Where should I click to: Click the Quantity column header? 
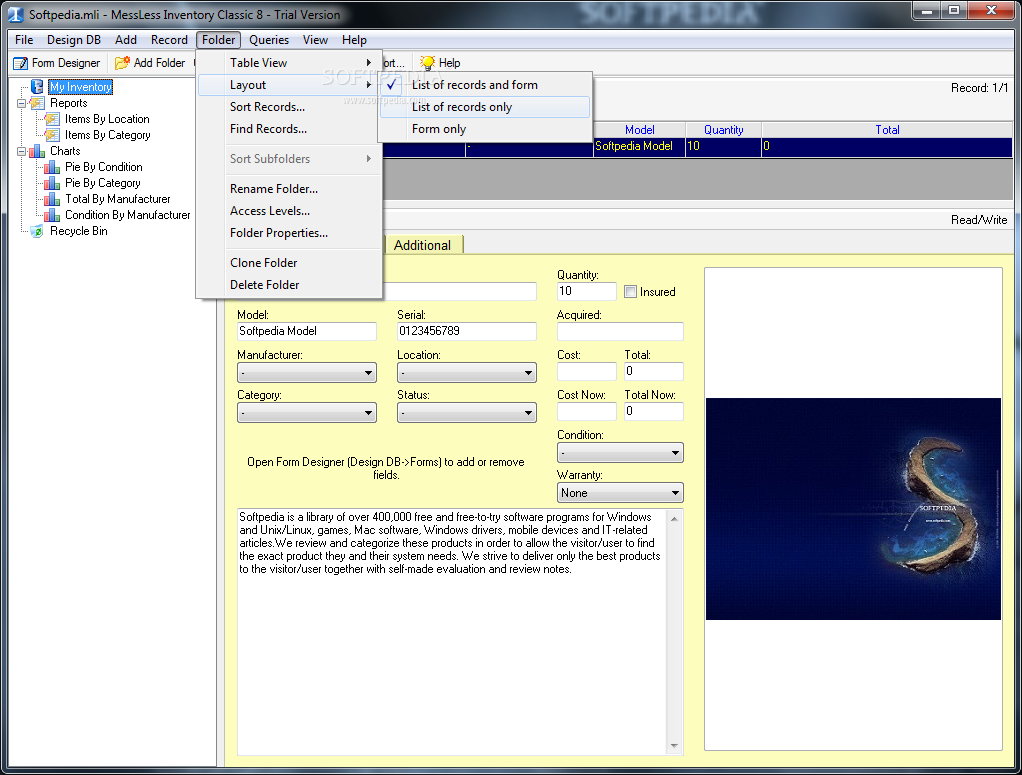pyautogui.click(x=723, y=130)
